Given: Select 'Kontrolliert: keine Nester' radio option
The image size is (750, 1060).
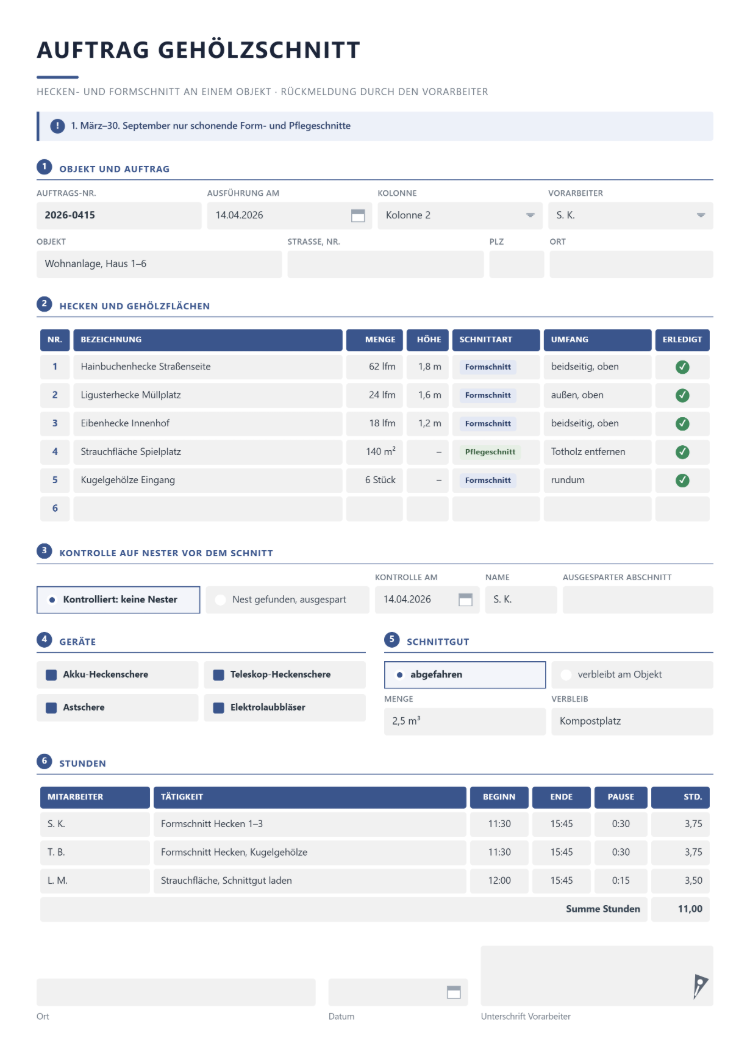Looking at the screenshot, I should tap(118, 600).
